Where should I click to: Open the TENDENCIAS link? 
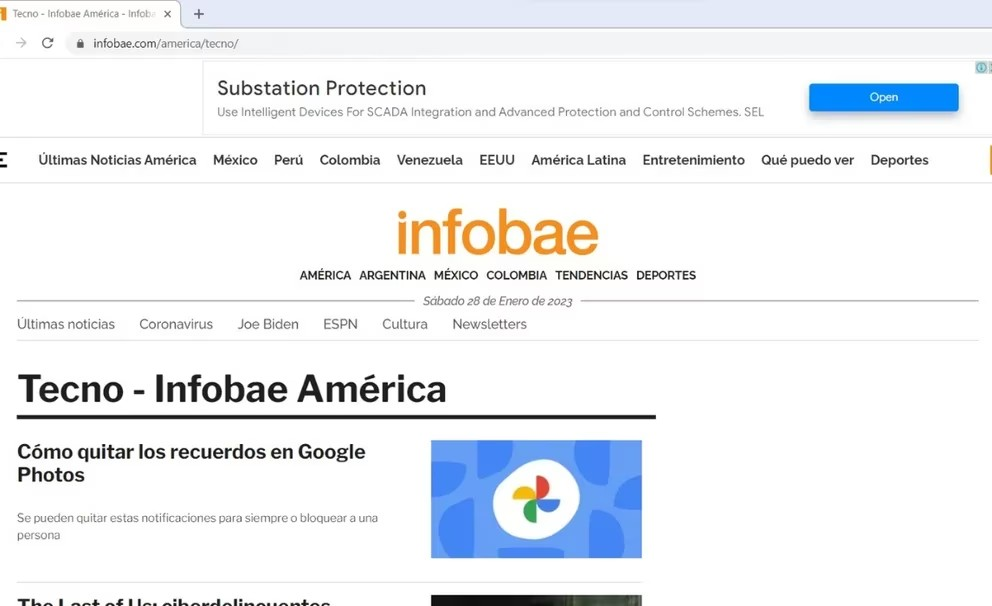tap(592, 275)
